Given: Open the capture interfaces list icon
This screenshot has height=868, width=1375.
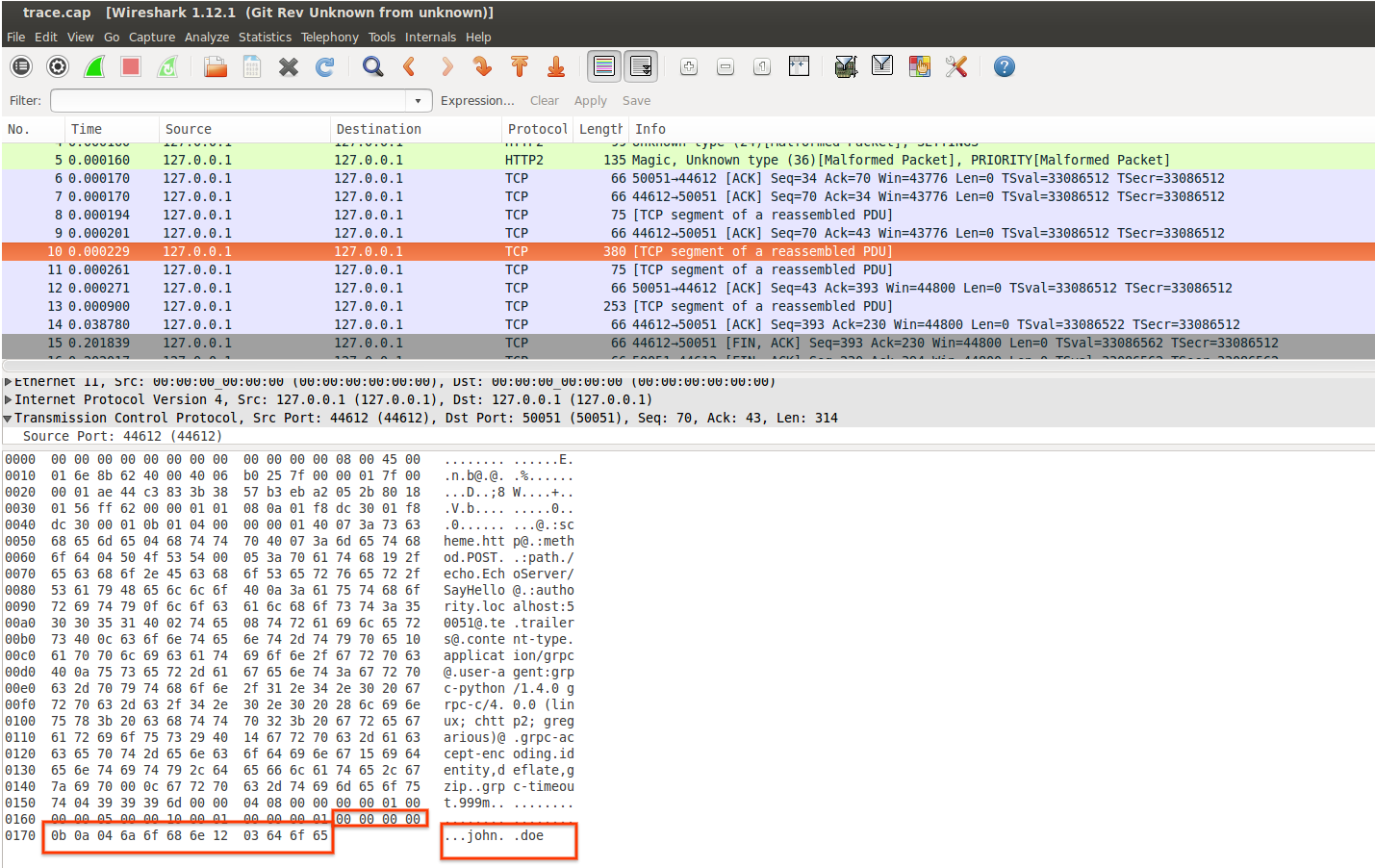Looking at the screenshot, I should [x=21, y=66].
